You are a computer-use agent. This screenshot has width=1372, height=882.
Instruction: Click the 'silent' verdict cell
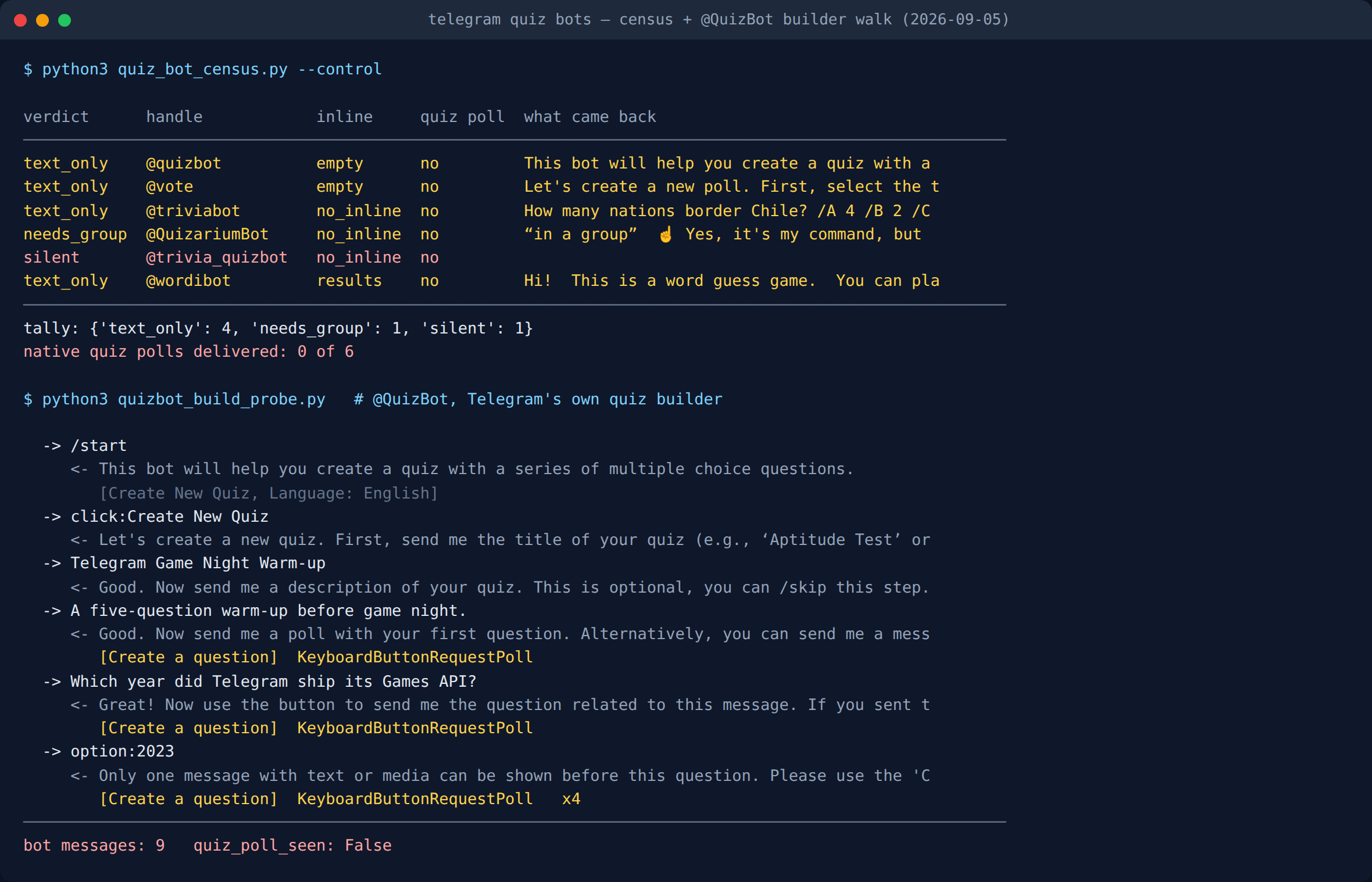pos(52,257)
